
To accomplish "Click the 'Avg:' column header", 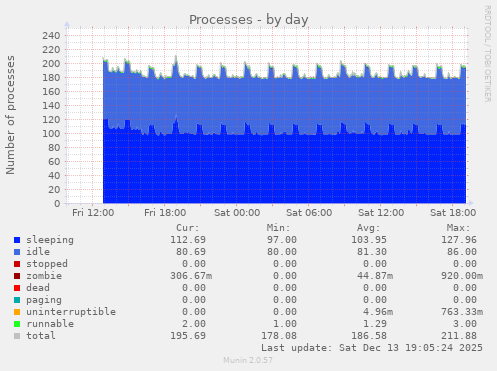I will point(368,228).
